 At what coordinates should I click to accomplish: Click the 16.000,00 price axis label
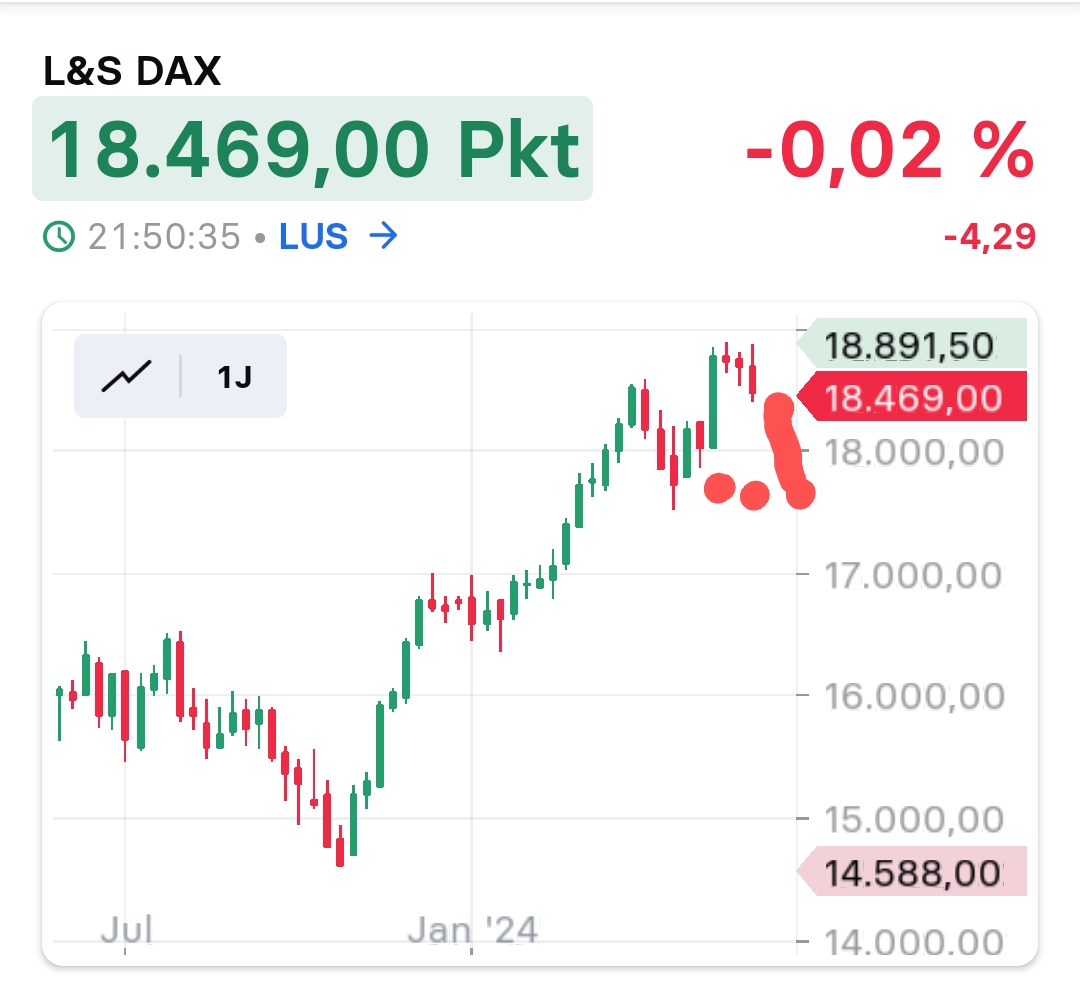912,697
